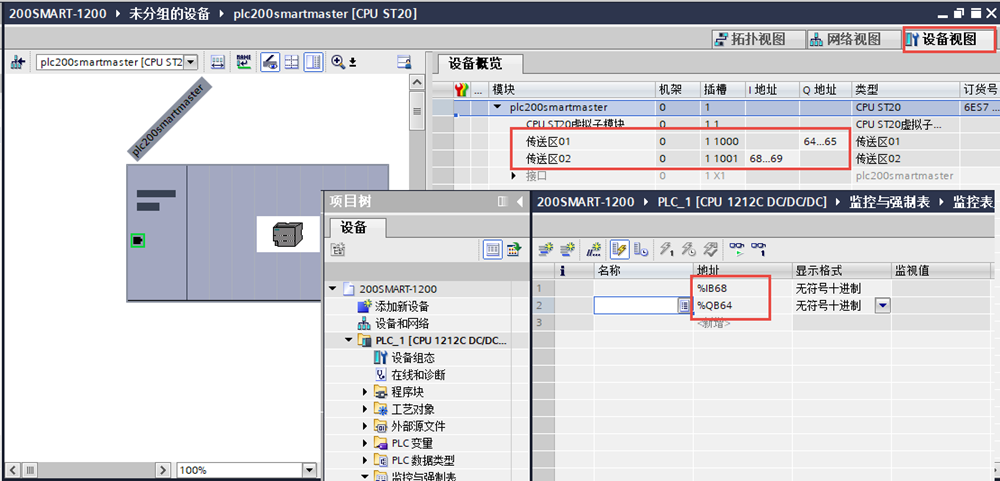This screenshot has height=481, width=1000.
Task: Click the zoom magnifier icon
Action: tap(338, 62)
